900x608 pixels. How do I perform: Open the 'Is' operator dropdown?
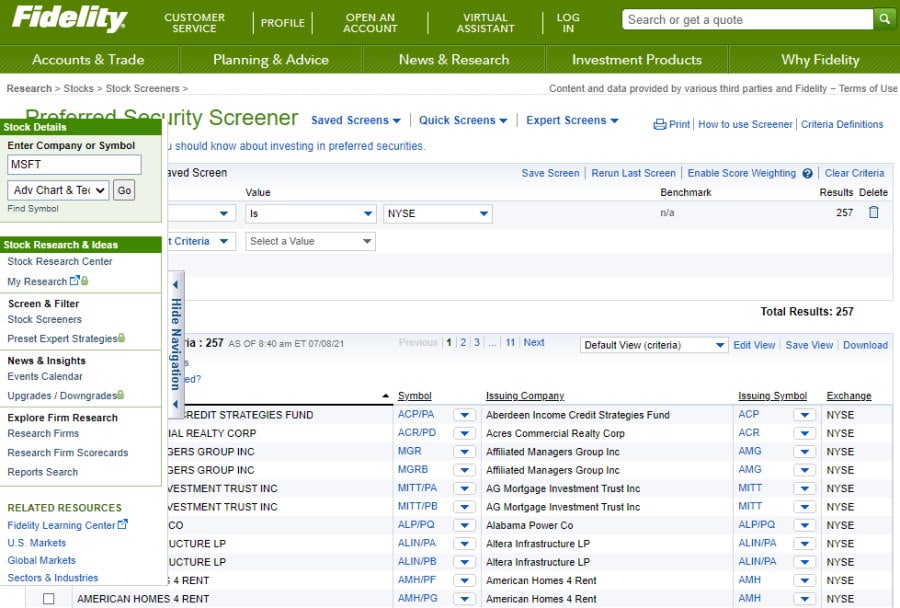pos(311,214)
